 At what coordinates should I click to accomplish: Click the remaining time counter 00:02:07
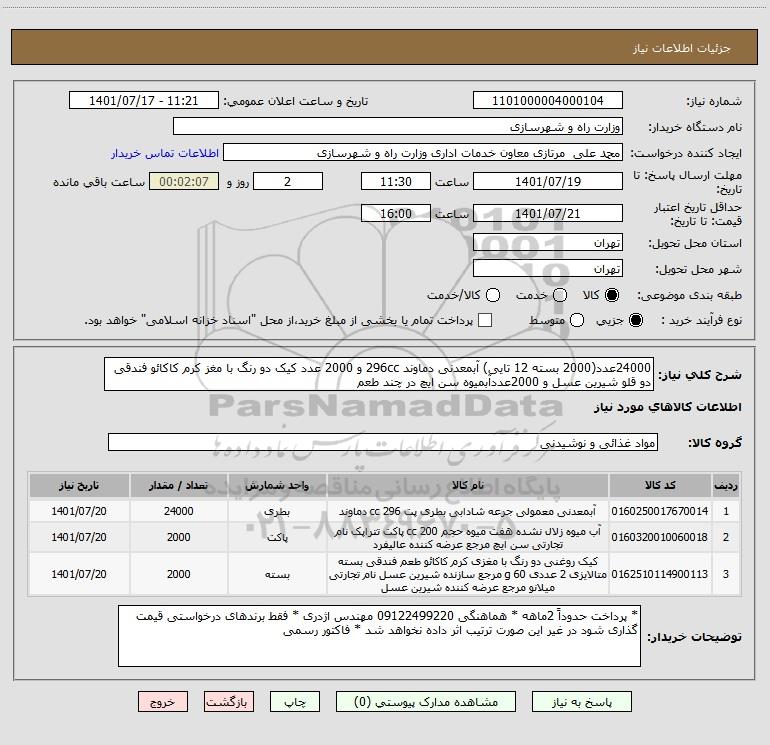[x=184, y=181]
